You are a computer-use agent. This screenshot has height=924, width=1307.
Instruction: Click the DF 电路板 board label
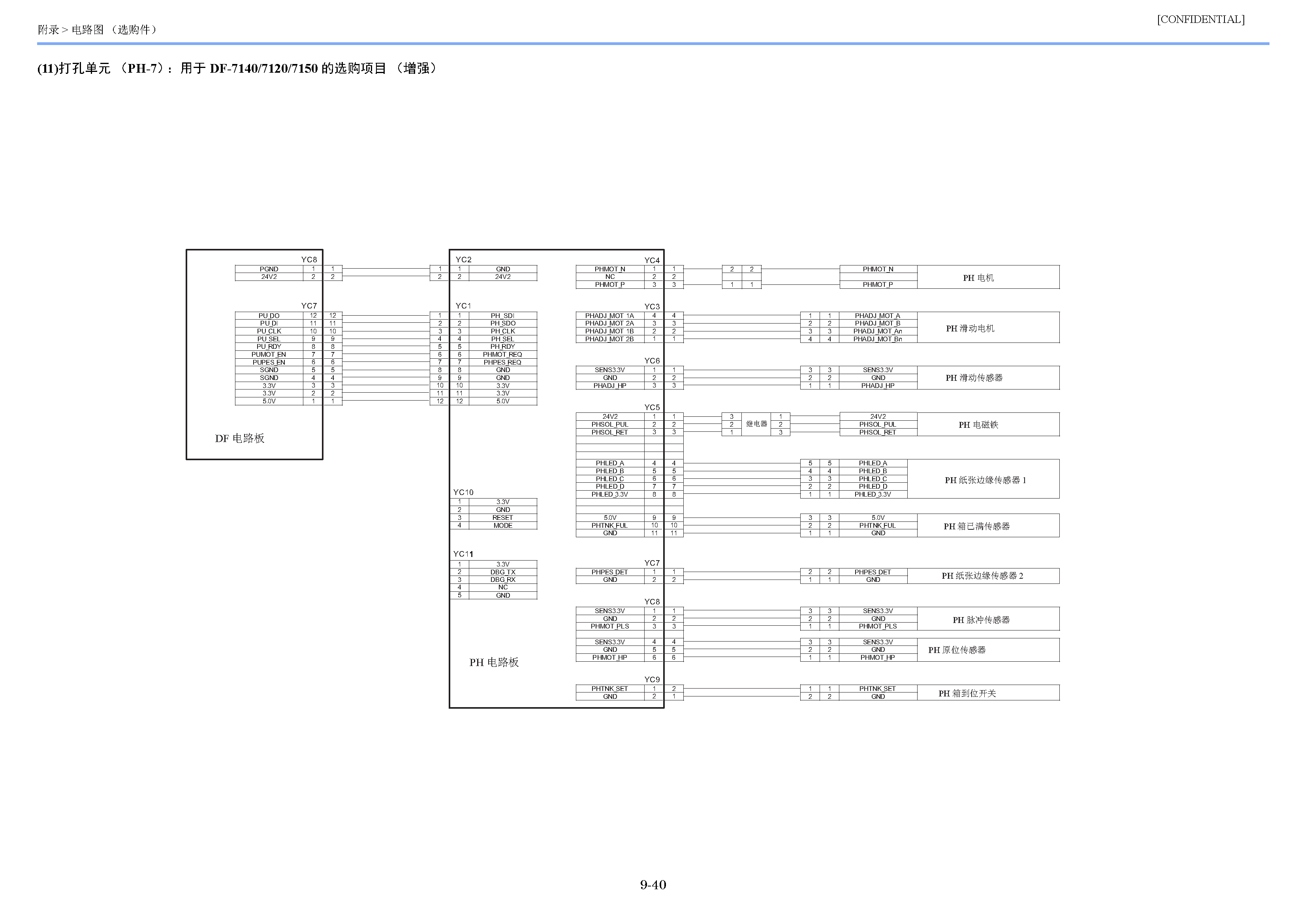point(240,438)
